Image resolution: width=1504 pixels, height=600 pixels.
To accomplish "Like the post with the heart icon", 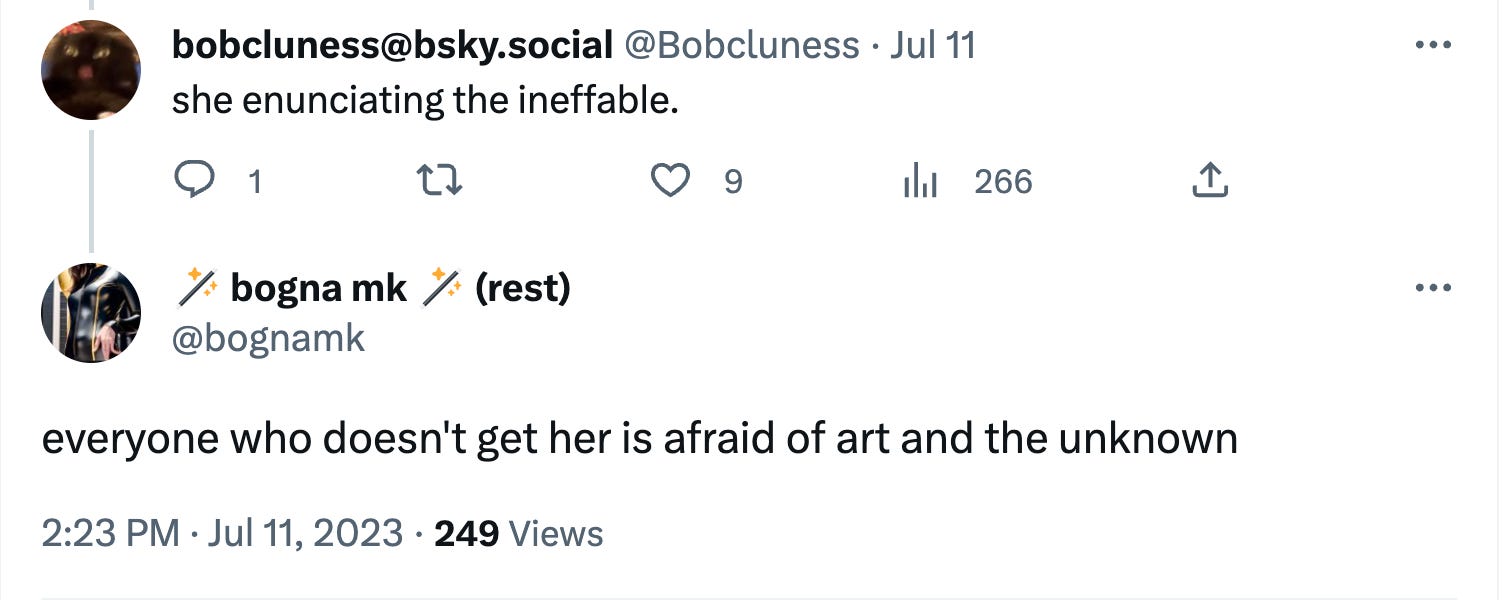I will (671, 181).
